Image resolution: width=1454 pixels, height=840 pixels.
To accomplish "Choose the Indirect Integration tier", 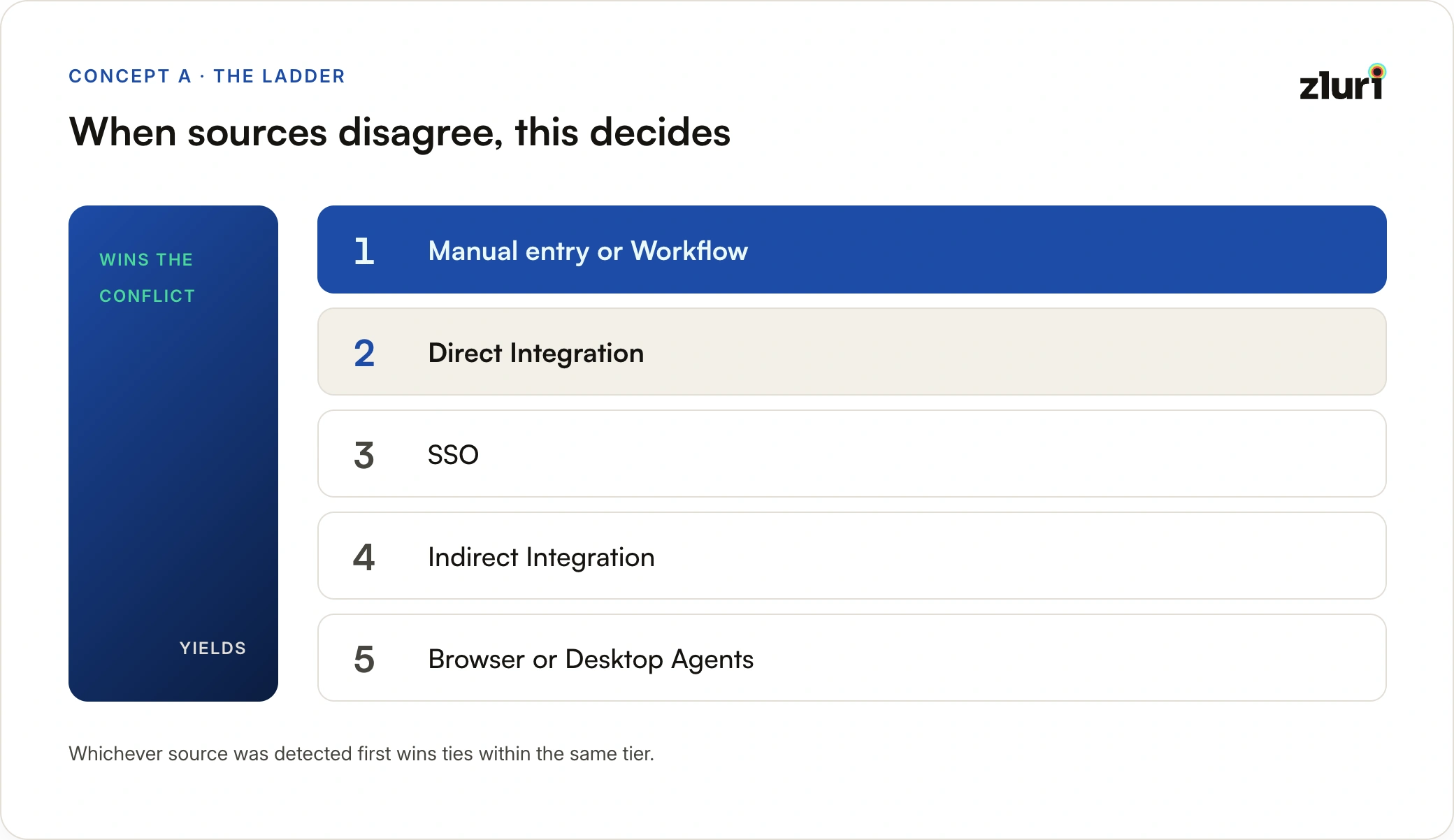I will [851, 556].
